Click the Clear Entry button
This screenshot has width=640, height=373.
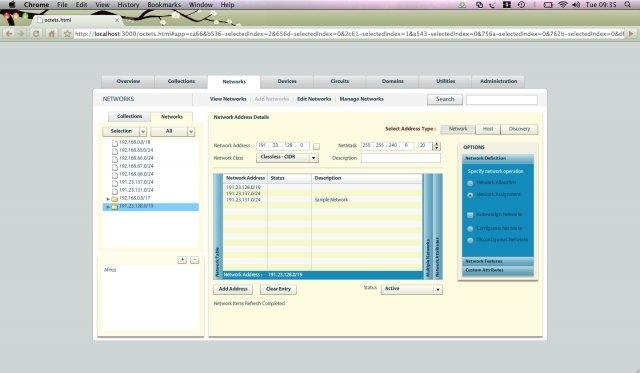tap(278, 289)
